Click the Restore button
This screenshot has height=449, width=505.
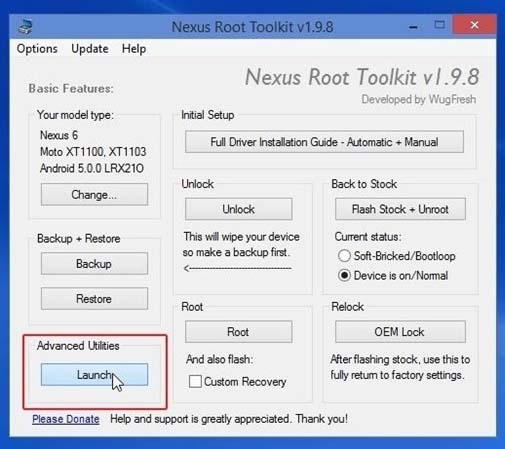[x=94, y=299]
